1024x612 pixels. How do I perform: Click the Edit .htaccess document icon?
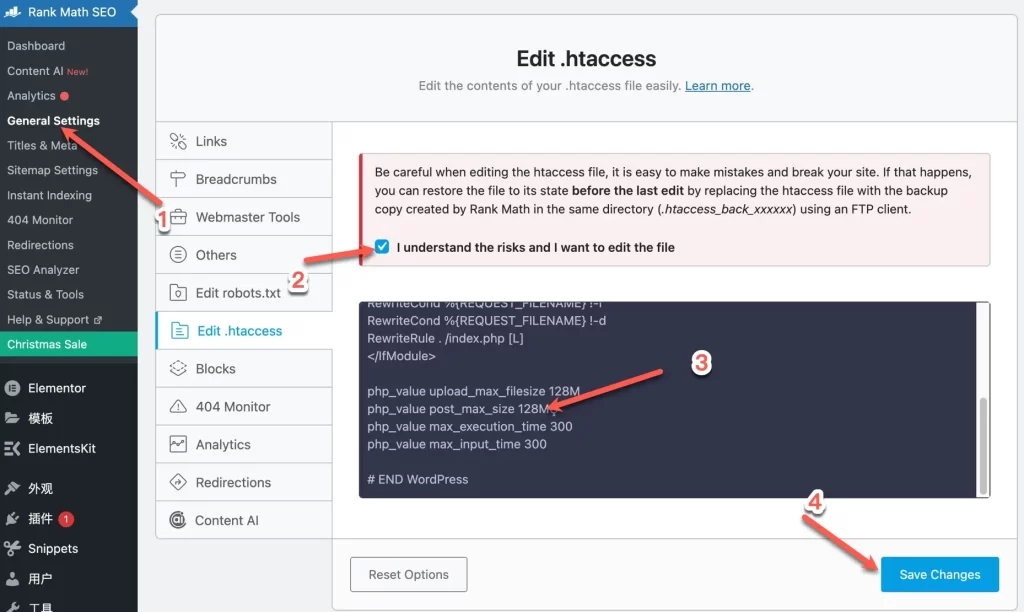(x=180, y=330)
